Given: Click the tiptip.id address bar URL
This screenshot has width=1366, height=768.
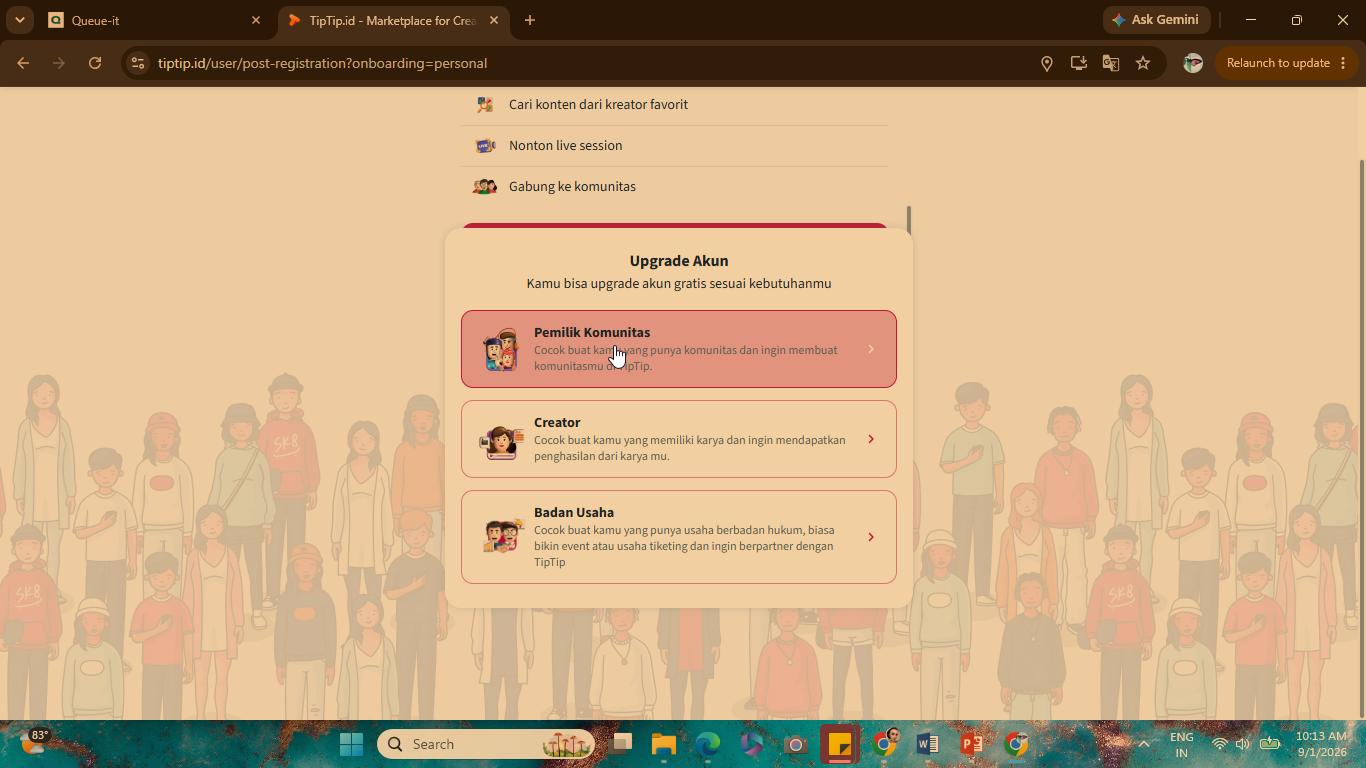Looking at the screenshot, I should (322, 63).
